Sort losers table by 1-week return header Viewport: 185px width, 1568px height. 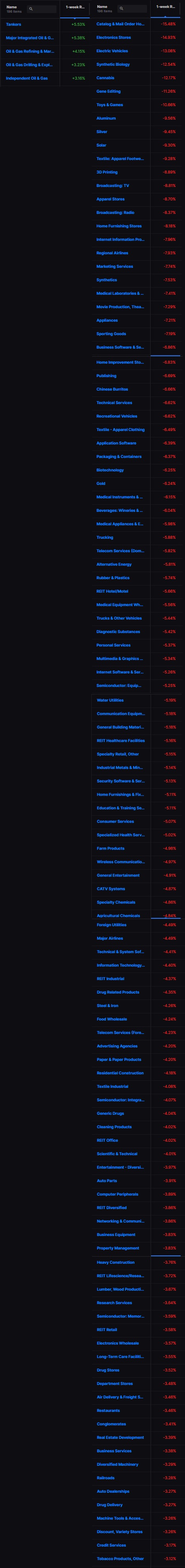point(165,7)
